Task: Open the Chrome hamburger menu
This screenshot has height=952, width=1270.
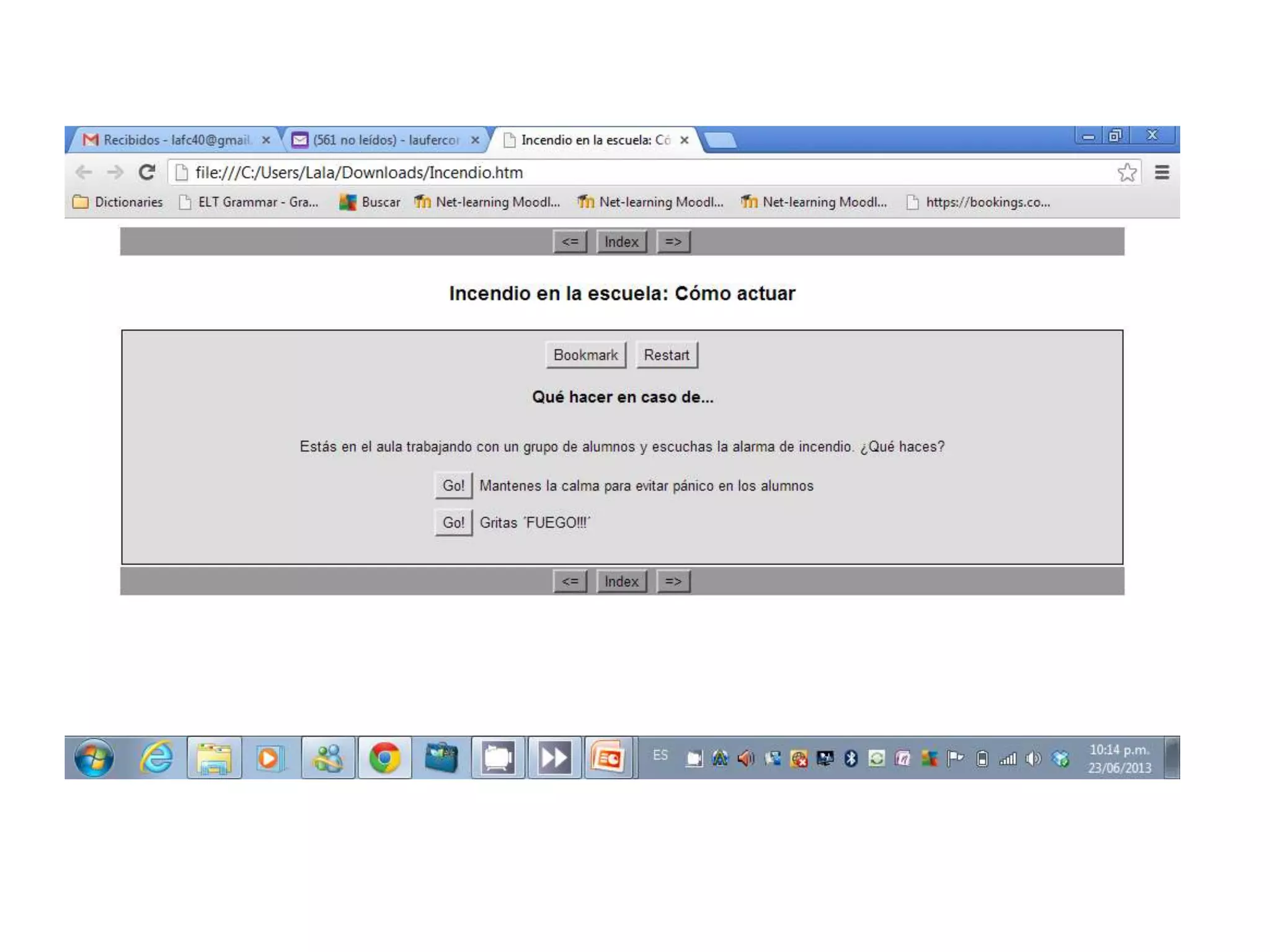Action: 1161,172
